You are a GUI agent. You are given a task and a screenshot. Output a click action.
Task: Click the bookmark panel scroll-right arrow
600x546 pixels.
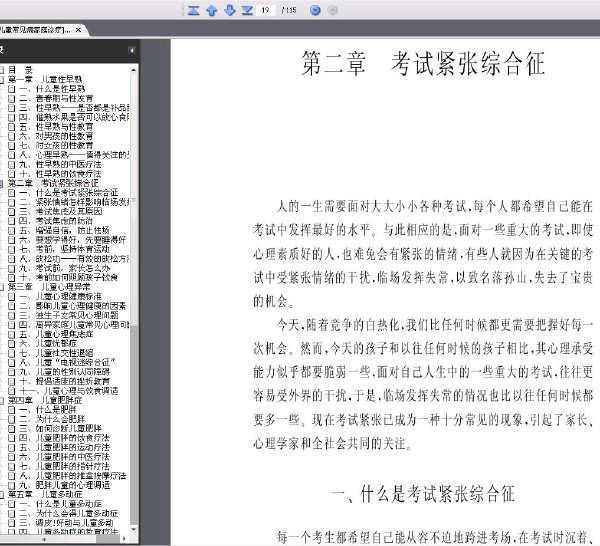tap(124, 539)
